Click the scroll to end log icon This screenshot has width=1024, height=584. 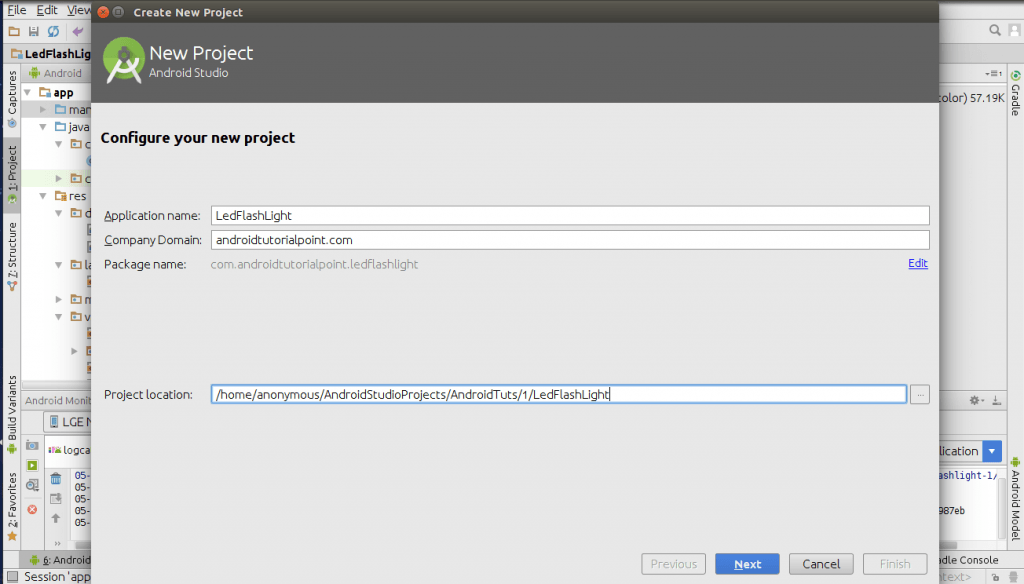tap(56, 498)
